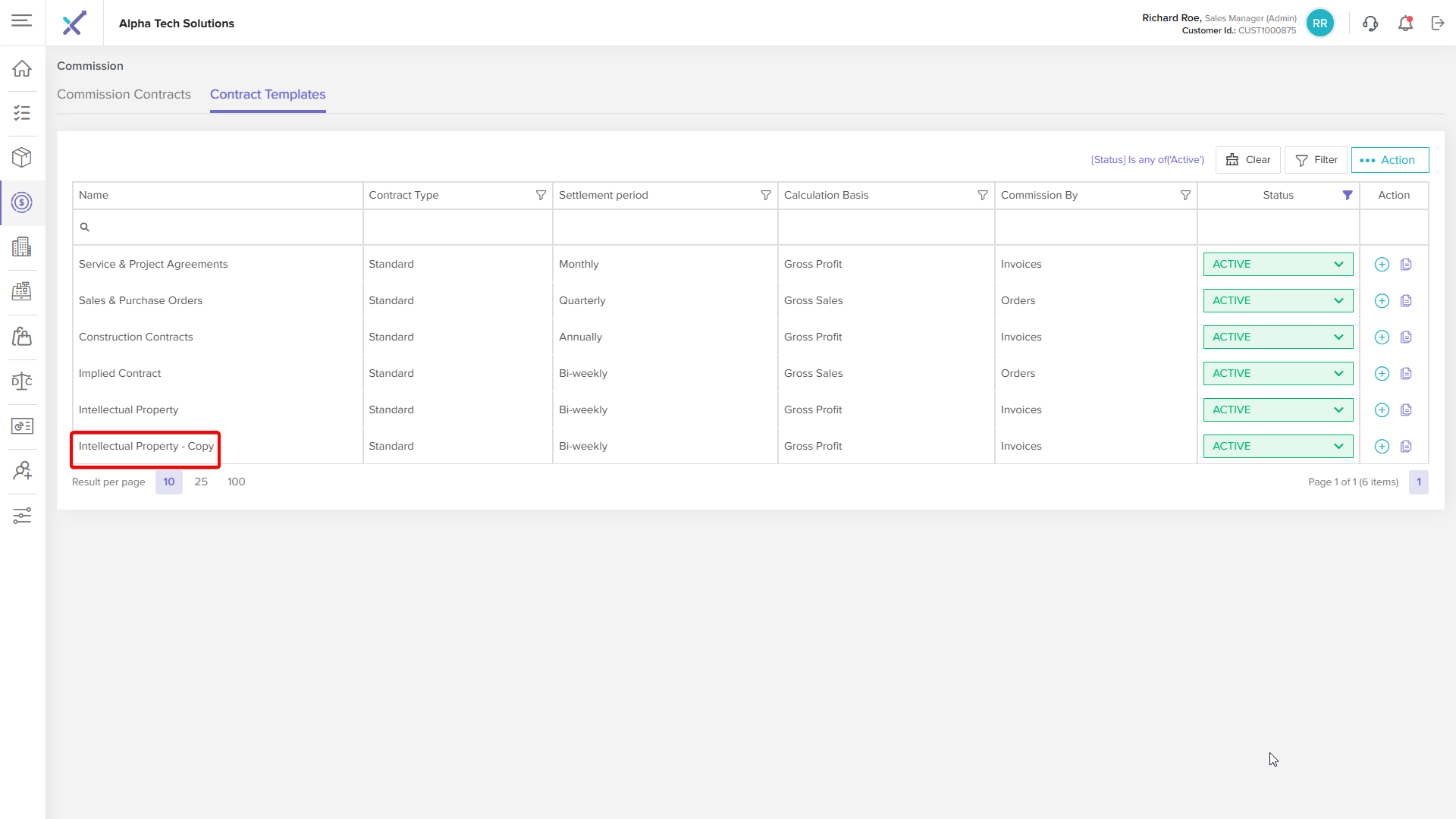Image resolution: width=1456 pixels, height=819 pixels.
Task: Add contract from Service & Project Agreements row
Action: [1382, 265]
